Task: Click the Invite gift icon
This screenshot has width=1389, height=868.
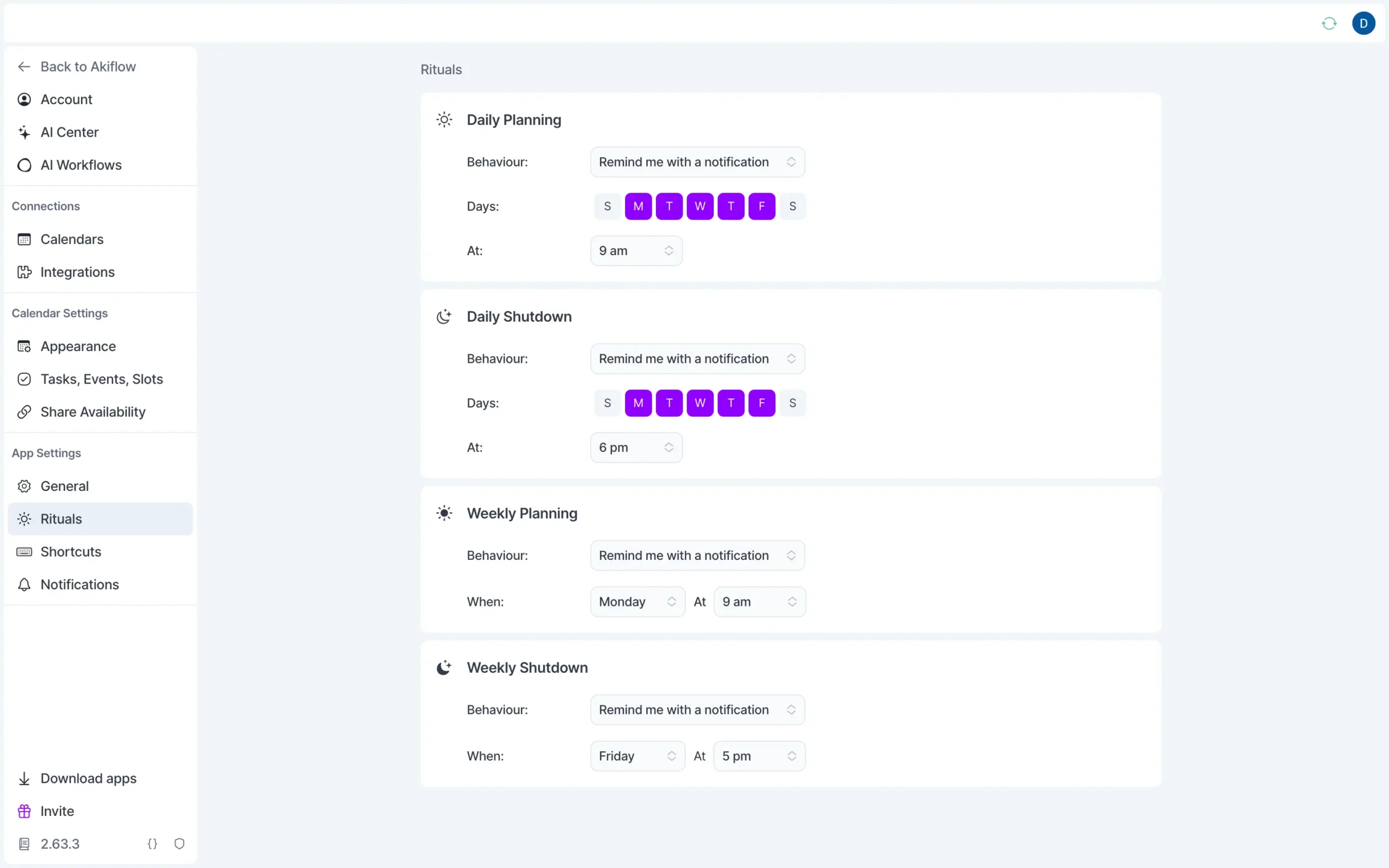Action: point(24,811)
